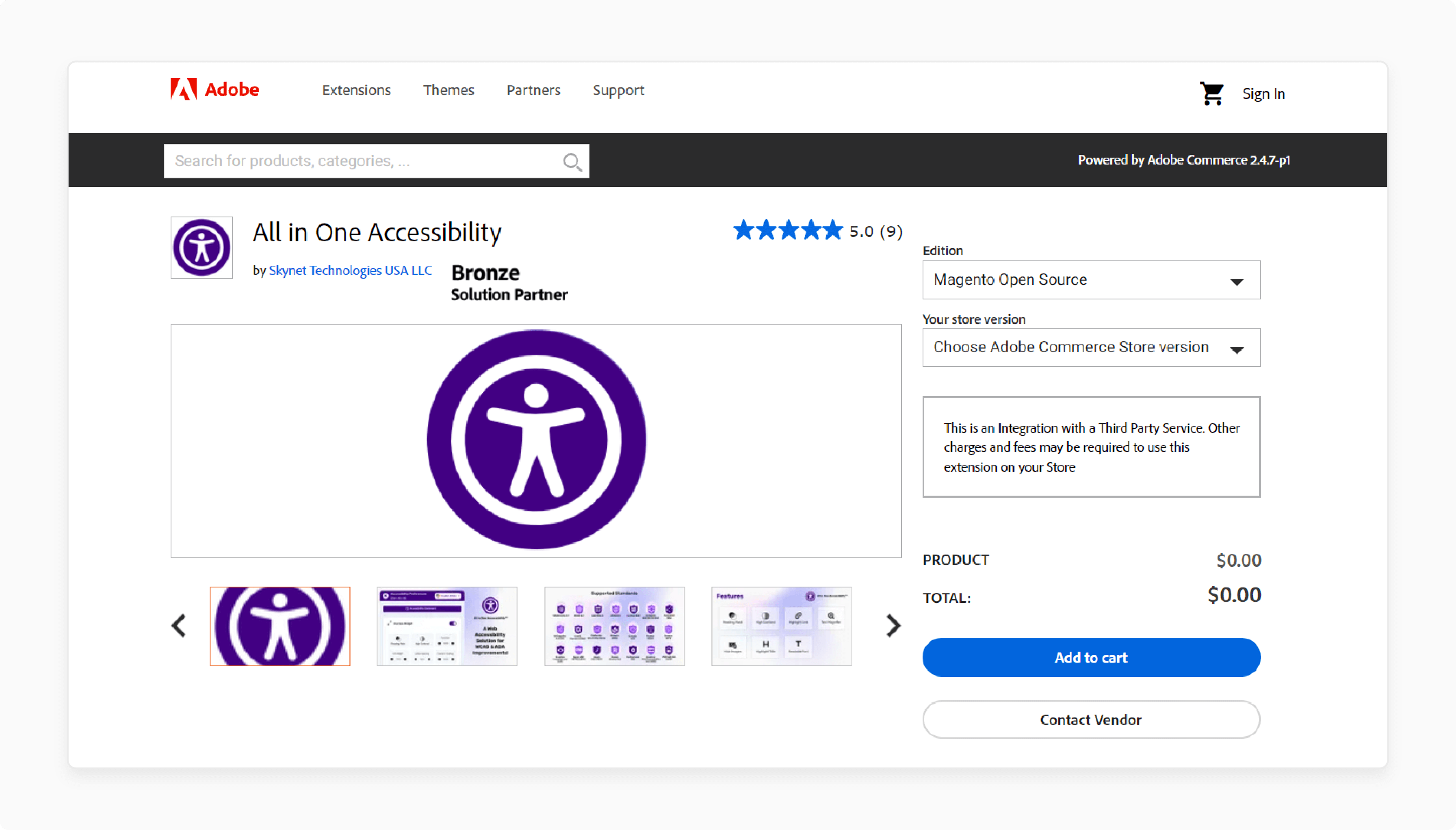Click Sign In
The image size is (1456, 830).
click(1263, 93)
